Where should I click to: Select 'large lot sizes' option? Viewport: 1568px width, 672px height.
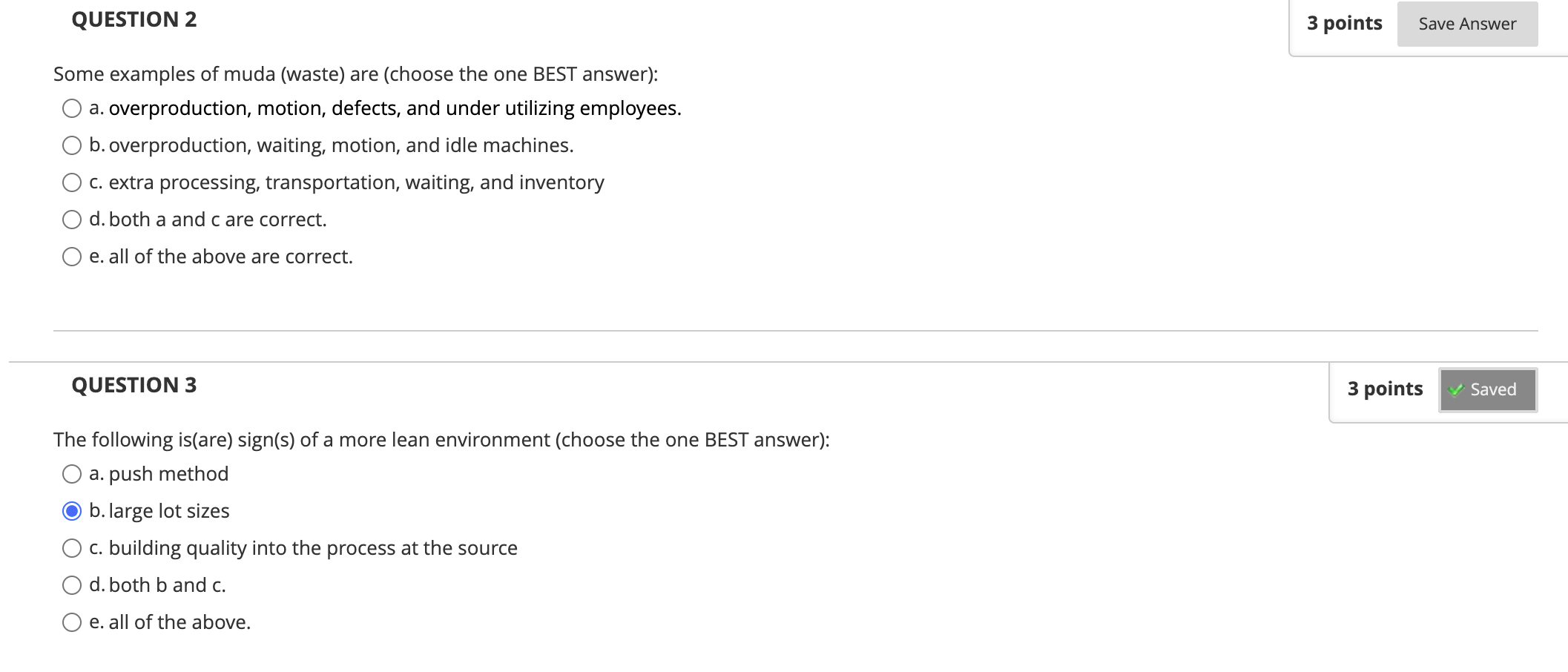click(70, 510)
